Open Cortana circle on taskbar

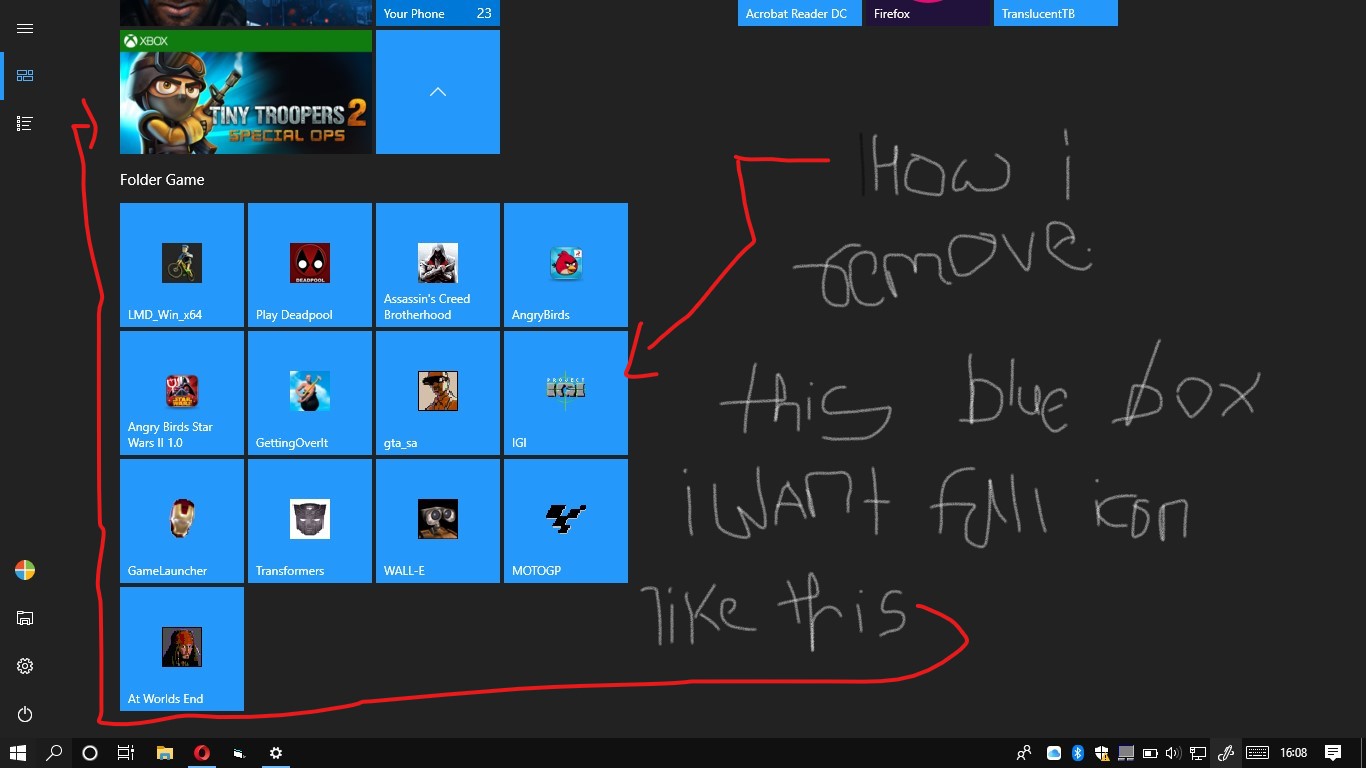90,753
